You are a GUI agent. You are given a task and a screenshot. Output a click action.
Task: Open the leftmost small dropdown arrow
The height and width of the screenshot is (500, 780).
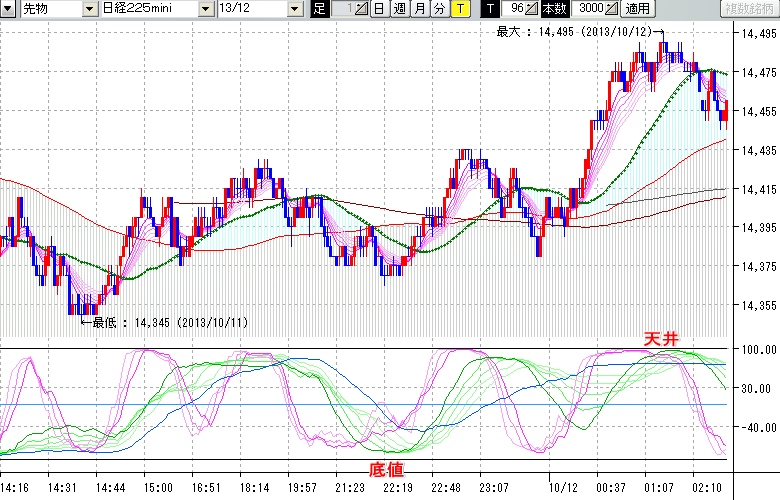point(8,9)
